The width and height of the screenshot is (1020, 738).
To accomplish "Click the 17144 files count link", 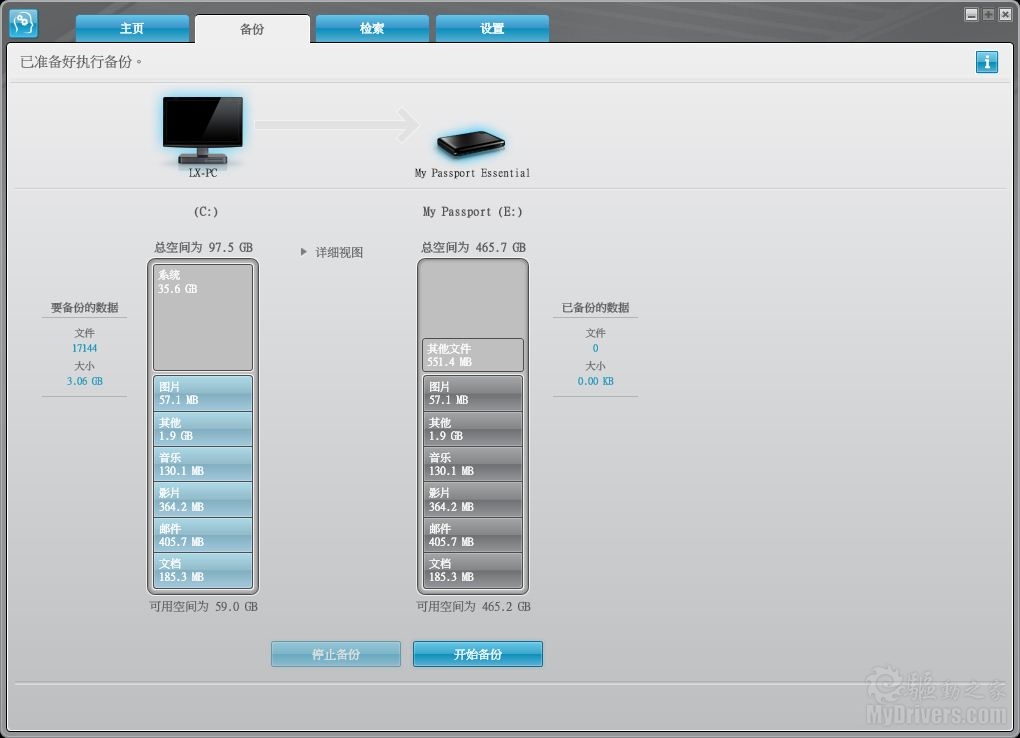I will click(84, 348).
